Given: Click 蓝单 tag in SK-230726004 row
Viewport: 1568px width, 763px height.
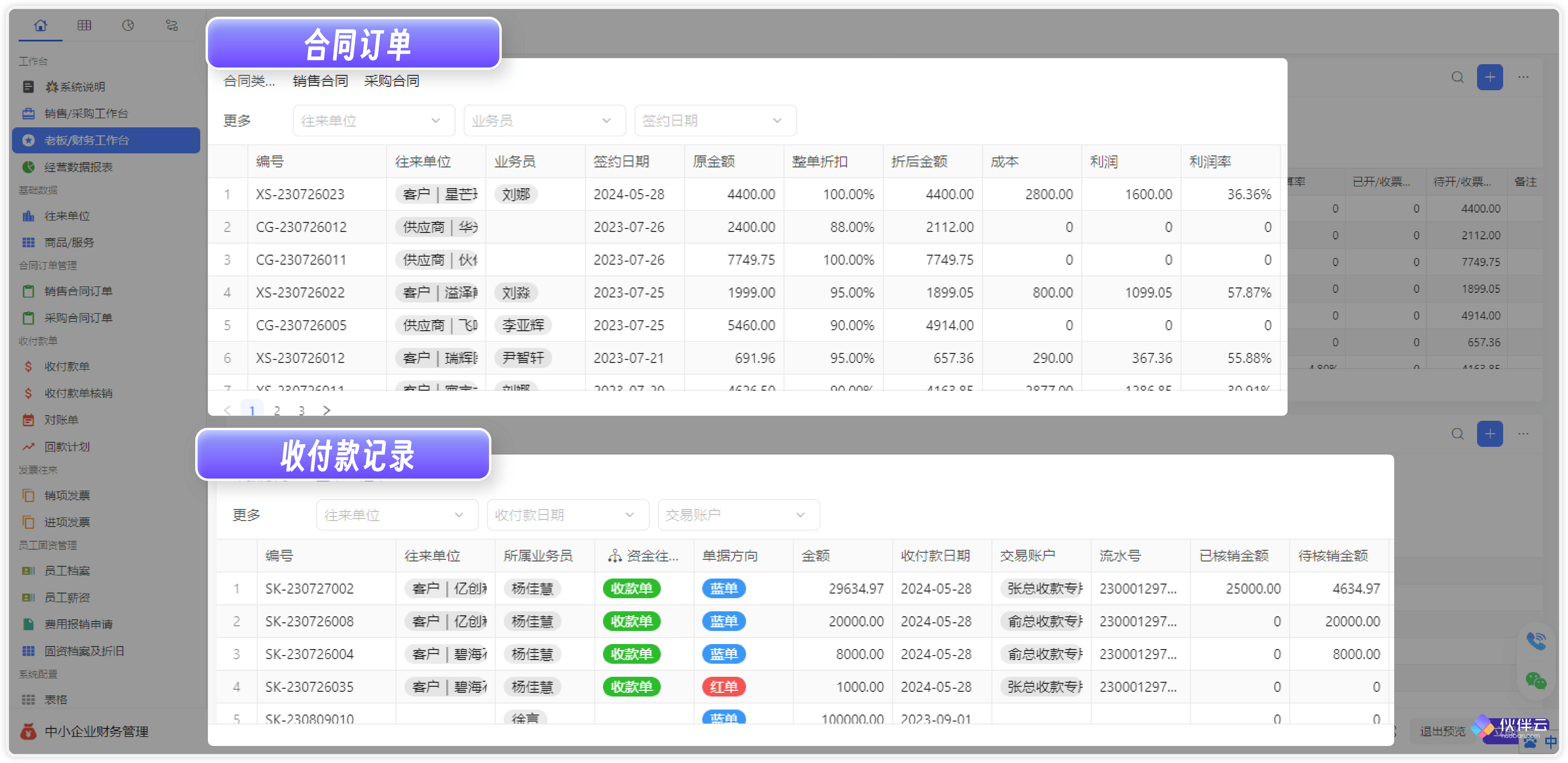Looking at the screenshot, I should [x=724, y=654].
